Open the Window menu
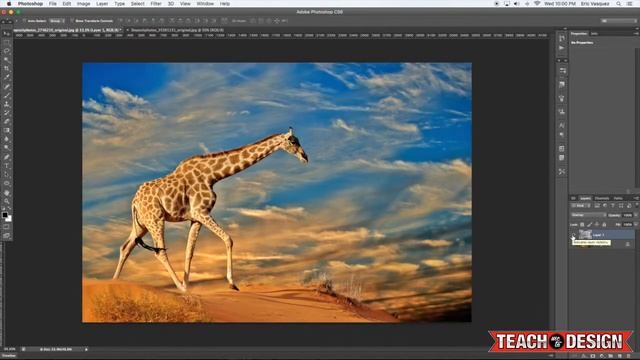 [205, 4]
